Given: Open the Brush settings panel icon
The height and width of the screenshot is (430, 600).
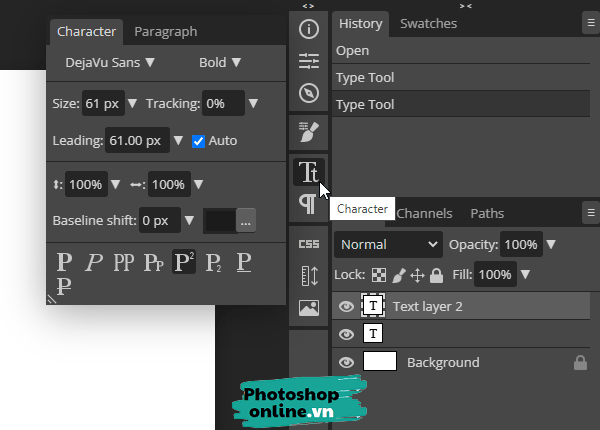Looking at the screenshot, I should click(308, 129).
